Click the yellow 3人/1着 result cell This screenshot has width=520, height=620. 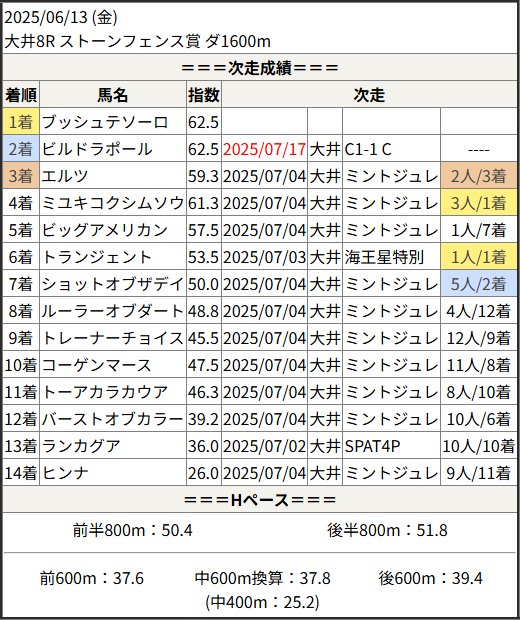(478, 203)
